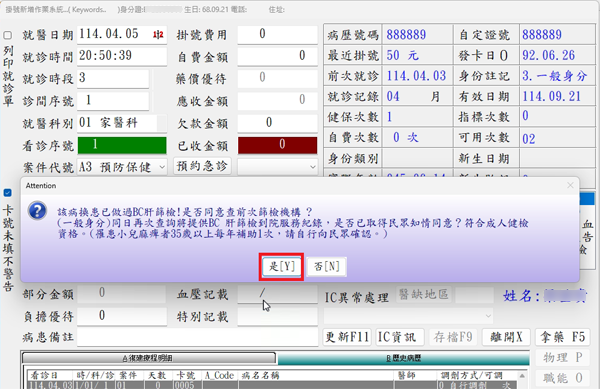The width and height of the screenshot is (600, 389).
Task: Click the dark red 已收金額 field
Action: [x=277, y=145]
